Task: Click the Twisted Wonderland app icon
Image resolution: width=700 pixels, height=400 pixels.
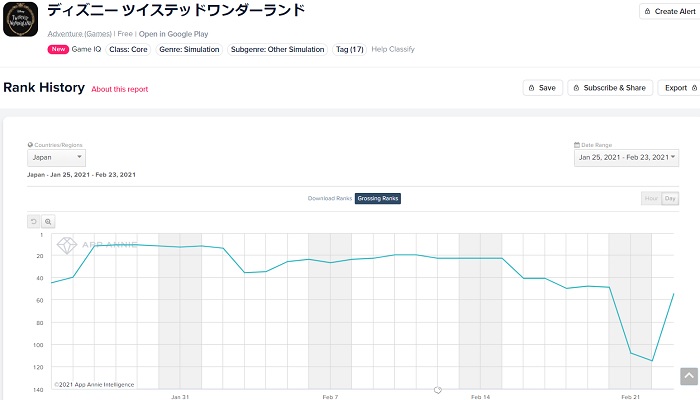Action: click(x=21, y=19)
